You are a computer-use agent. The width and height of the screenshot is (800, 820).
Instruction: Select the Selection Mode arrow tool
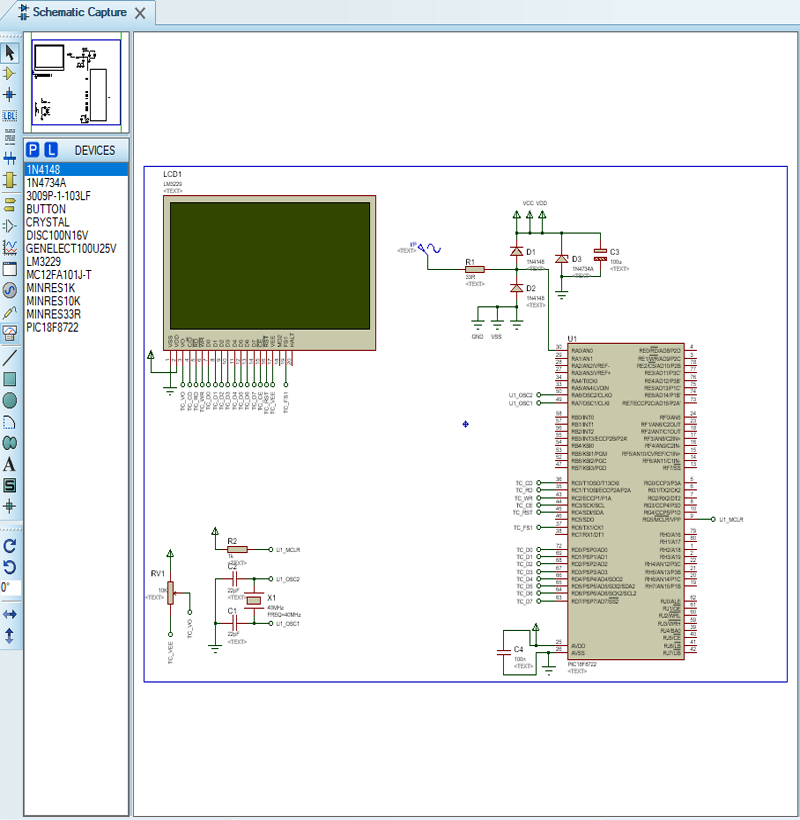(x=10, y=52)
